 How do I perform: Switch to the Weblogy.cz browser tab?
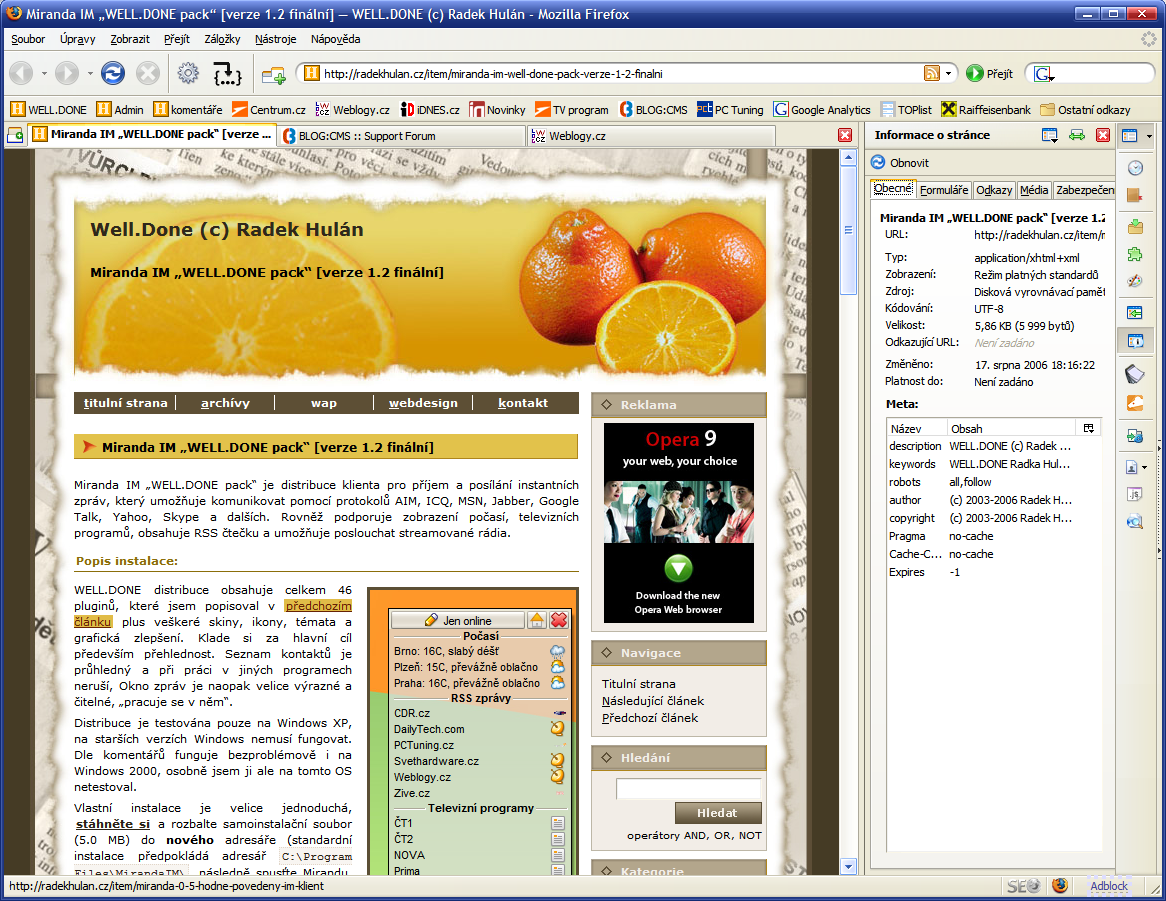click(x=651, y=136)
